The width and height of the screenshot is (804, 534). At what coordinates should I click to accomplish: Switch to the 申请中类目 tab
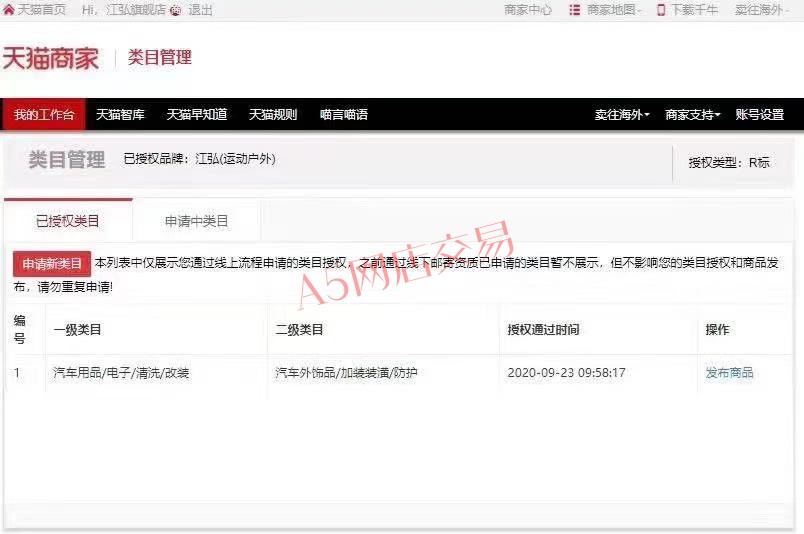[196, 221]
